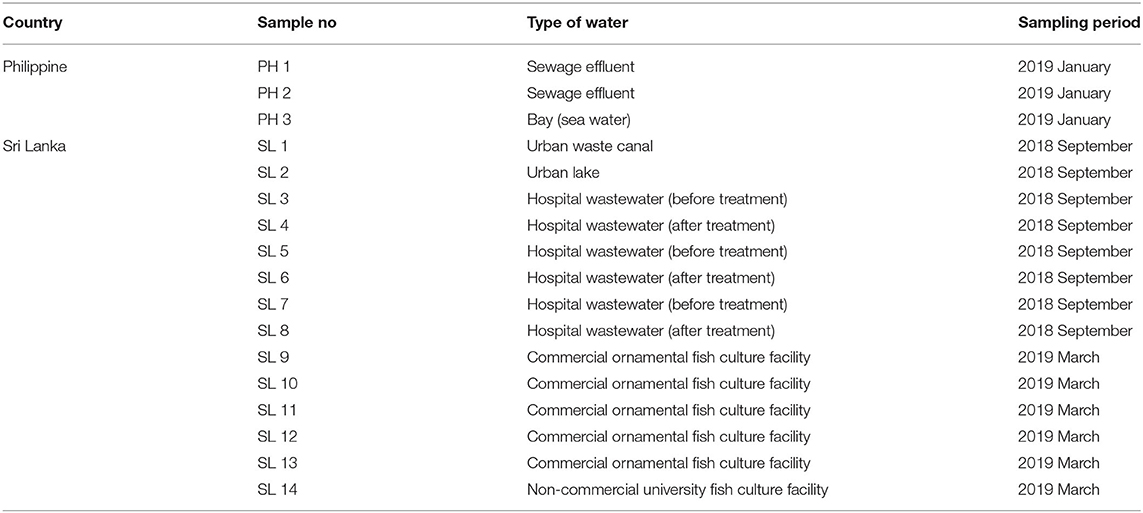Click SL 9 Commercial ornamental fish culture cell
Image resolution: width=1143 pixels, height=513 pixels.
668,357
